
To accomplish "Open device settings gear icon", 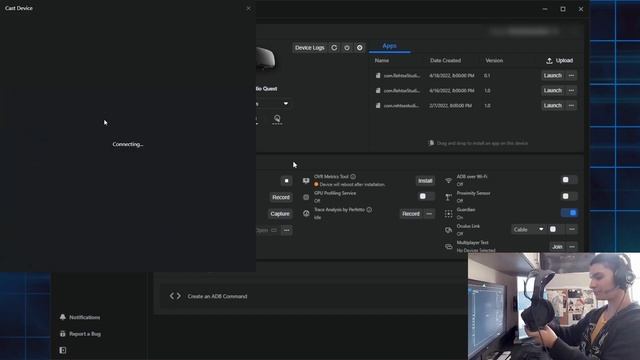I will [x=360, y=48].
